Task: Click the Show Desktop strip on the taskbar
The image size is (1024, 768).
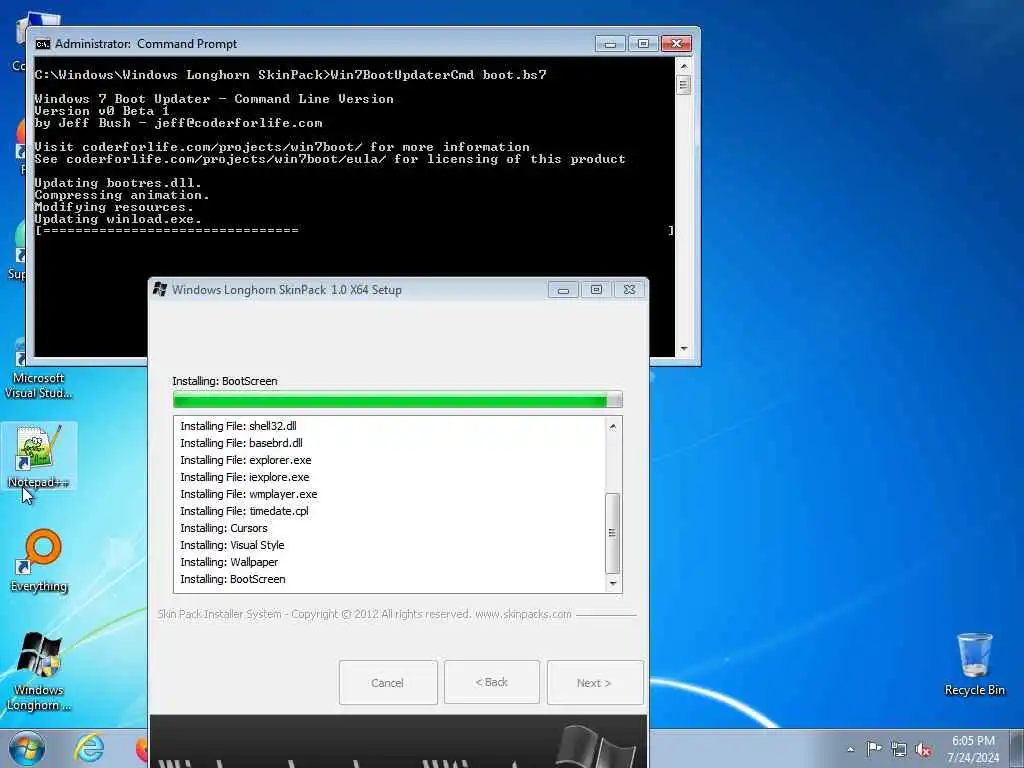Action: 1016,748
